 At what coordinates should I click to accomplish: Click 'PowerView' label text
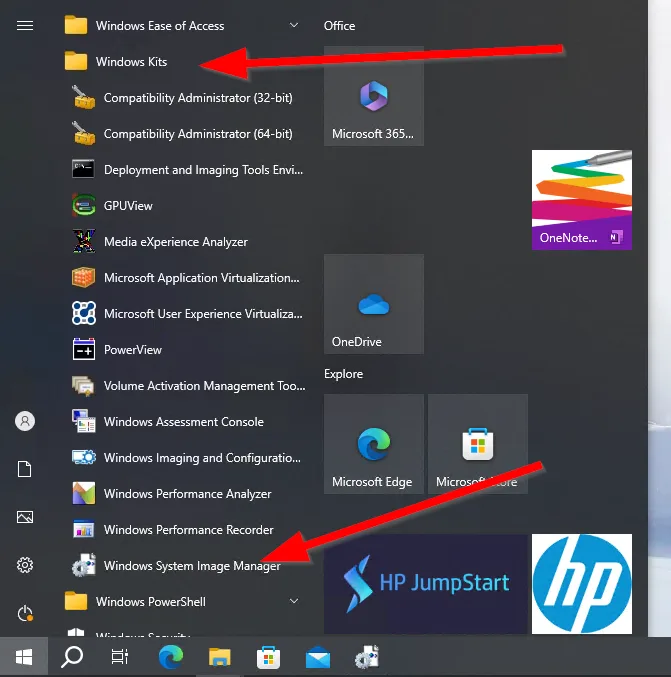[x=133, y=350]
